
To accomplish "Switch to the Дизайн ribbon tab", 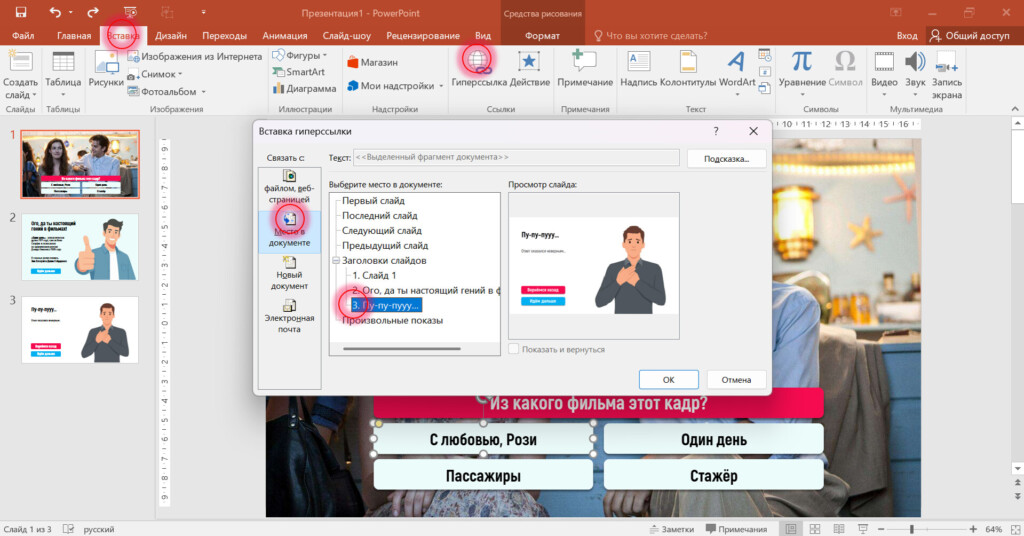I will [170, 35].
